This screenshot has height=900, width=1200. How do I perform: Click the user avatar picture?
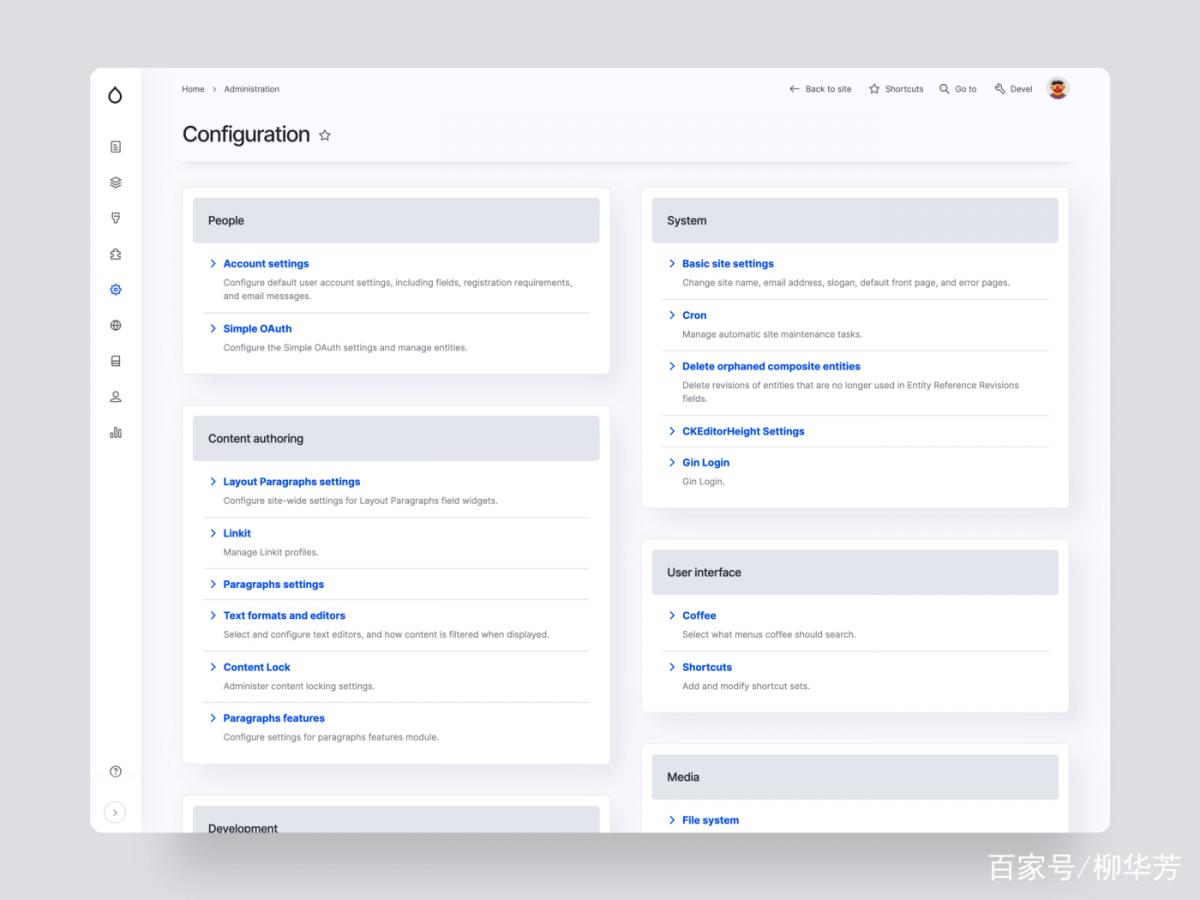point(1057,89)
